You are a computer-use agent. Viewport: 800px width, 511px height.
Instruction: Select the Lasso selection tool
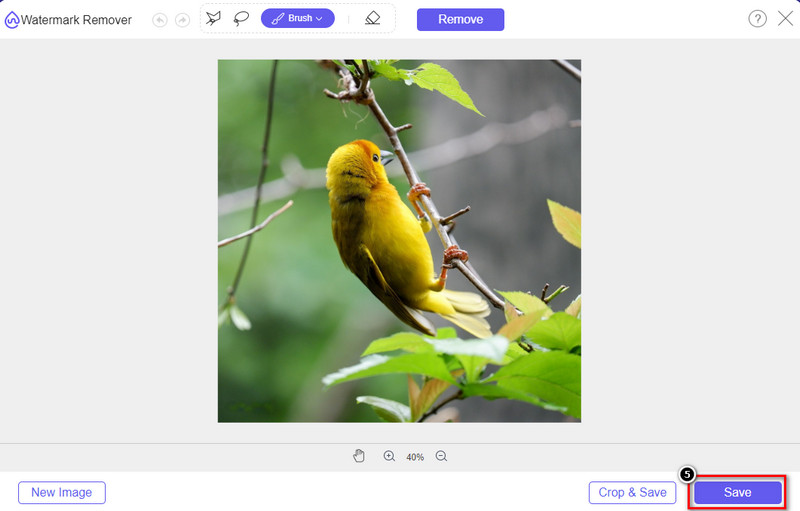tap(241, 18)
